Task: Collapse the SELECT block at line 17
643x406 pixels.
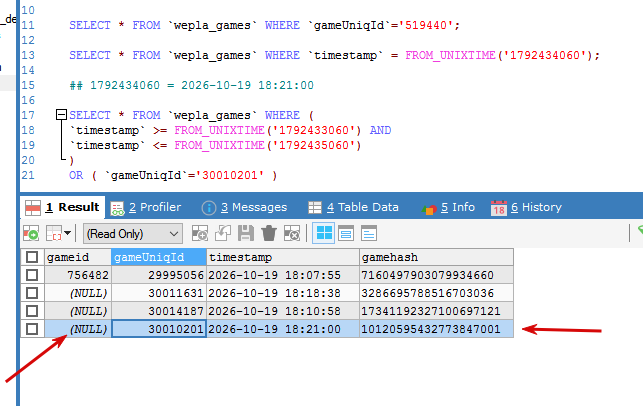Action: click(x=61, y=114)
